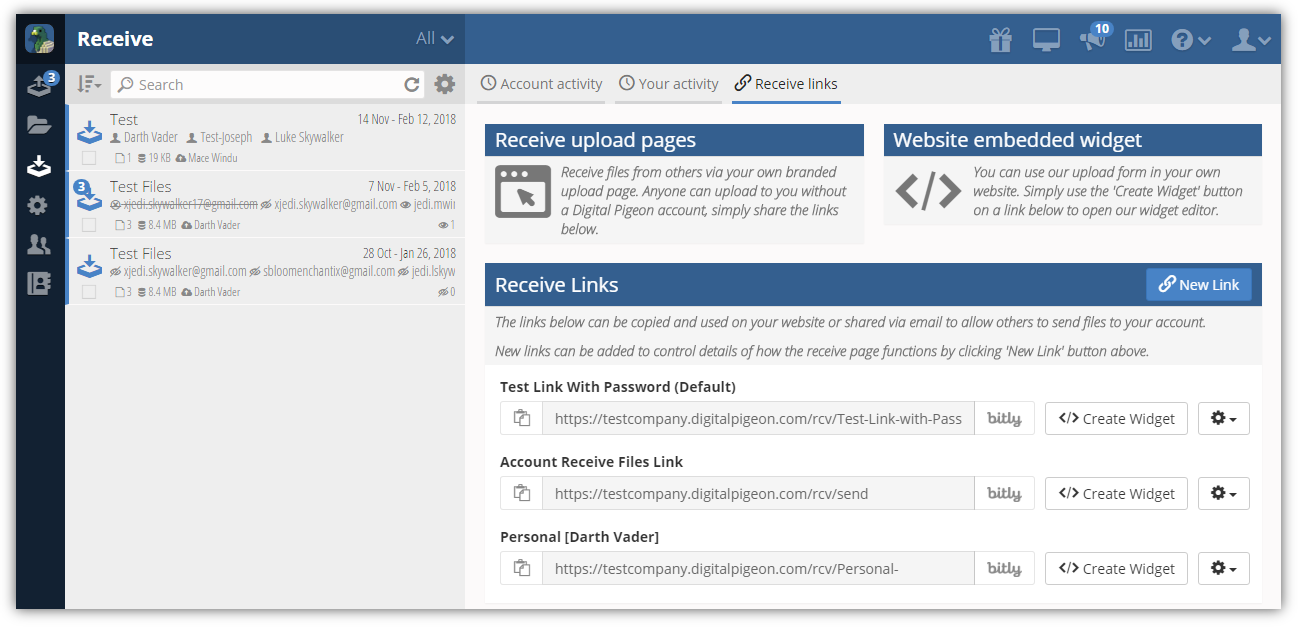
Task: Open list settings gear beside search
Action: click(445, 85)
